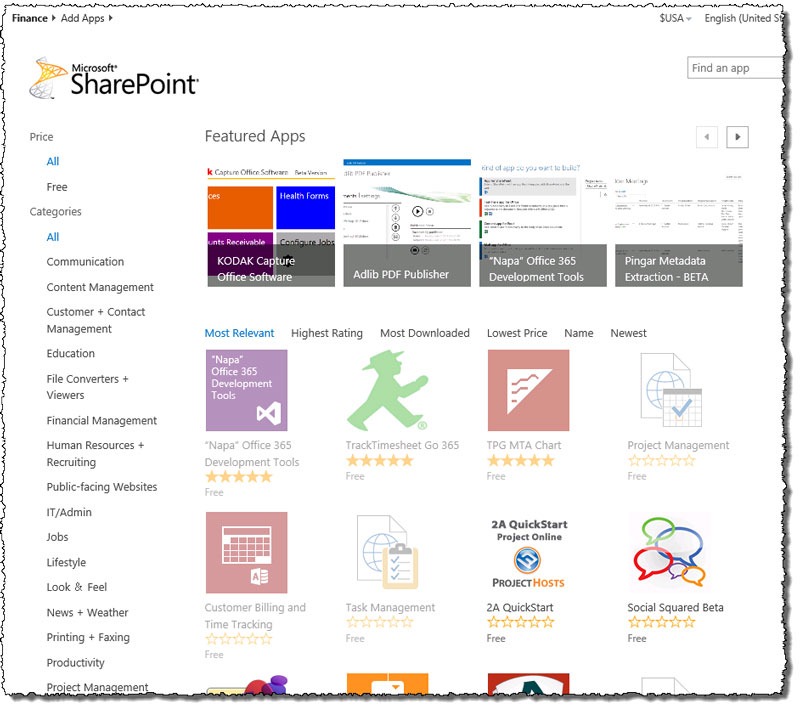Click the SharePoint logo
Screen dimensions: 800x712
tap(114, 78)
